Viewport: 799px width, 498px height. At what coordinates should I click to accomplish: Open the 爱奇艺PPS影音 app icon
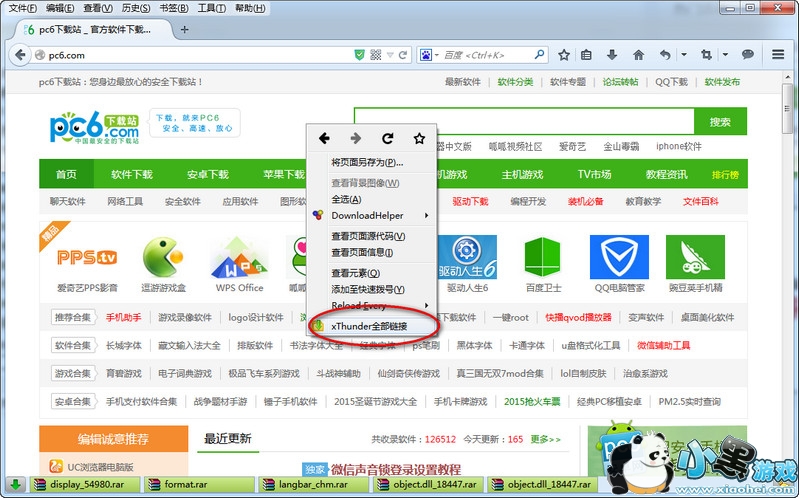click(x=87, y=257)
